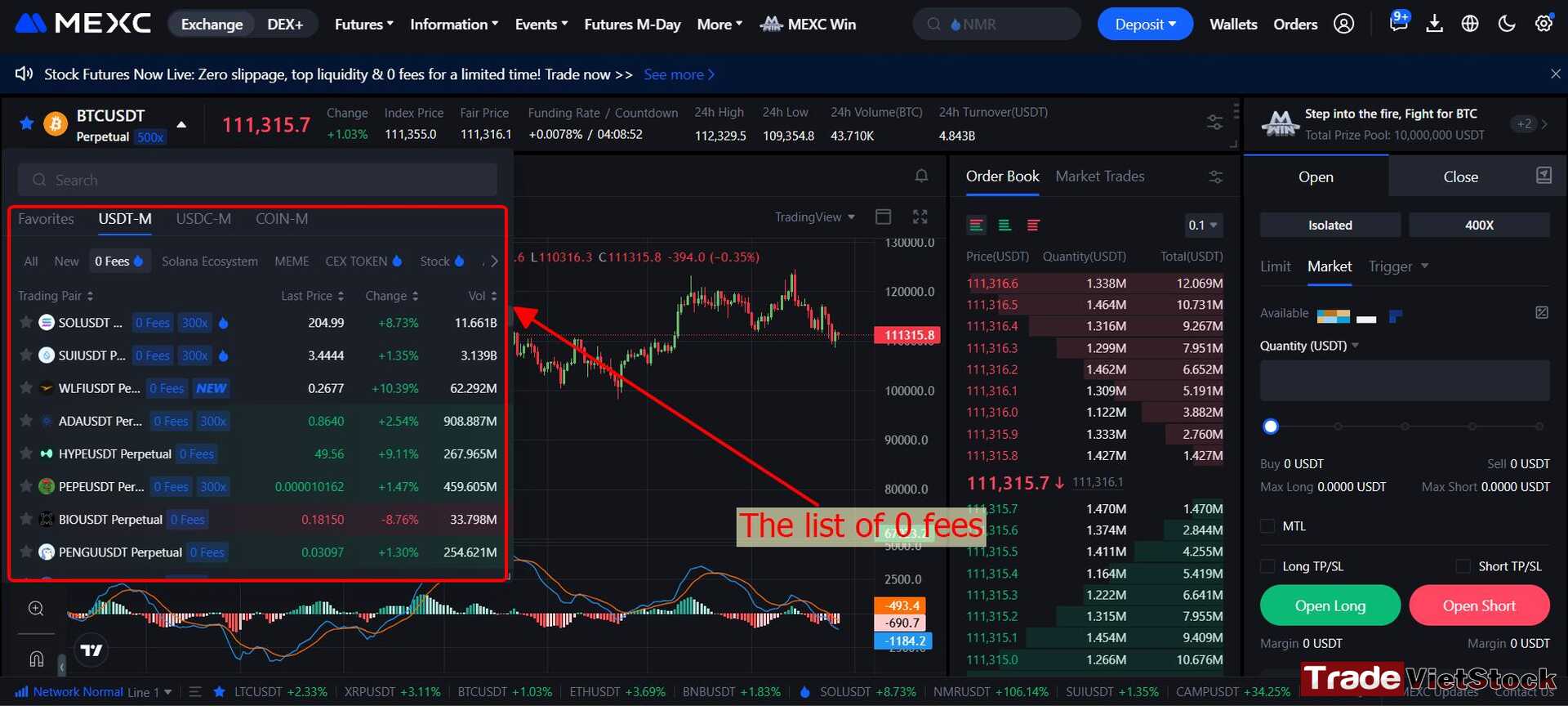Click the magnet tool icon
The height and width of the screenshot is (706, 1568).
coord(36,659)
